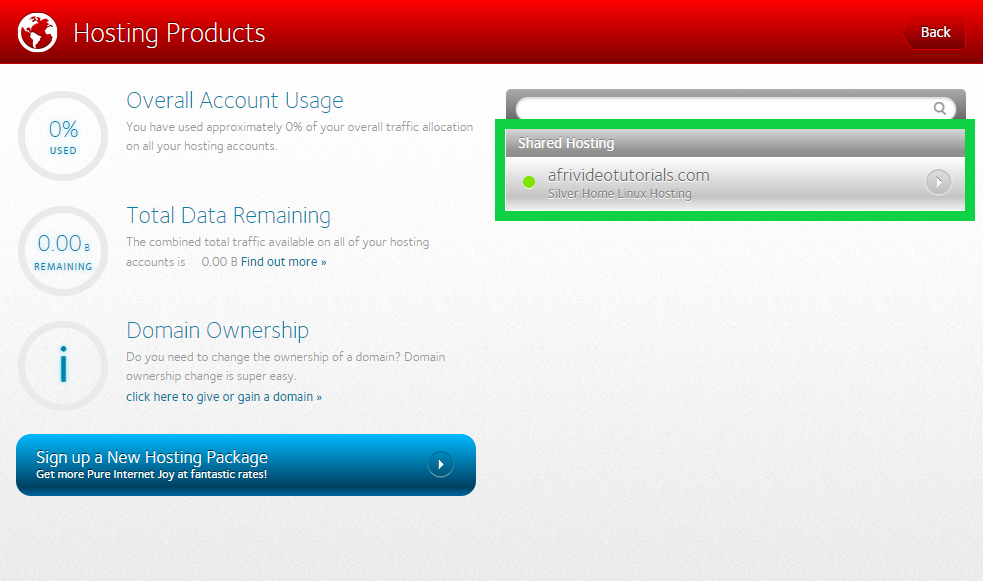983x581 pixels.
Task: Expand afrivideotutorials.com using its arrow button
Action: (x=938, y=182)
